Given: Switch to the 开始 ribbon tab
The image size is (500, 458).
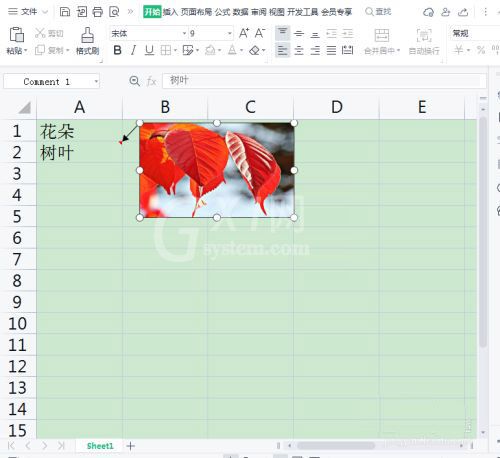Looking at the screenshot, I should tap(152, 12).
